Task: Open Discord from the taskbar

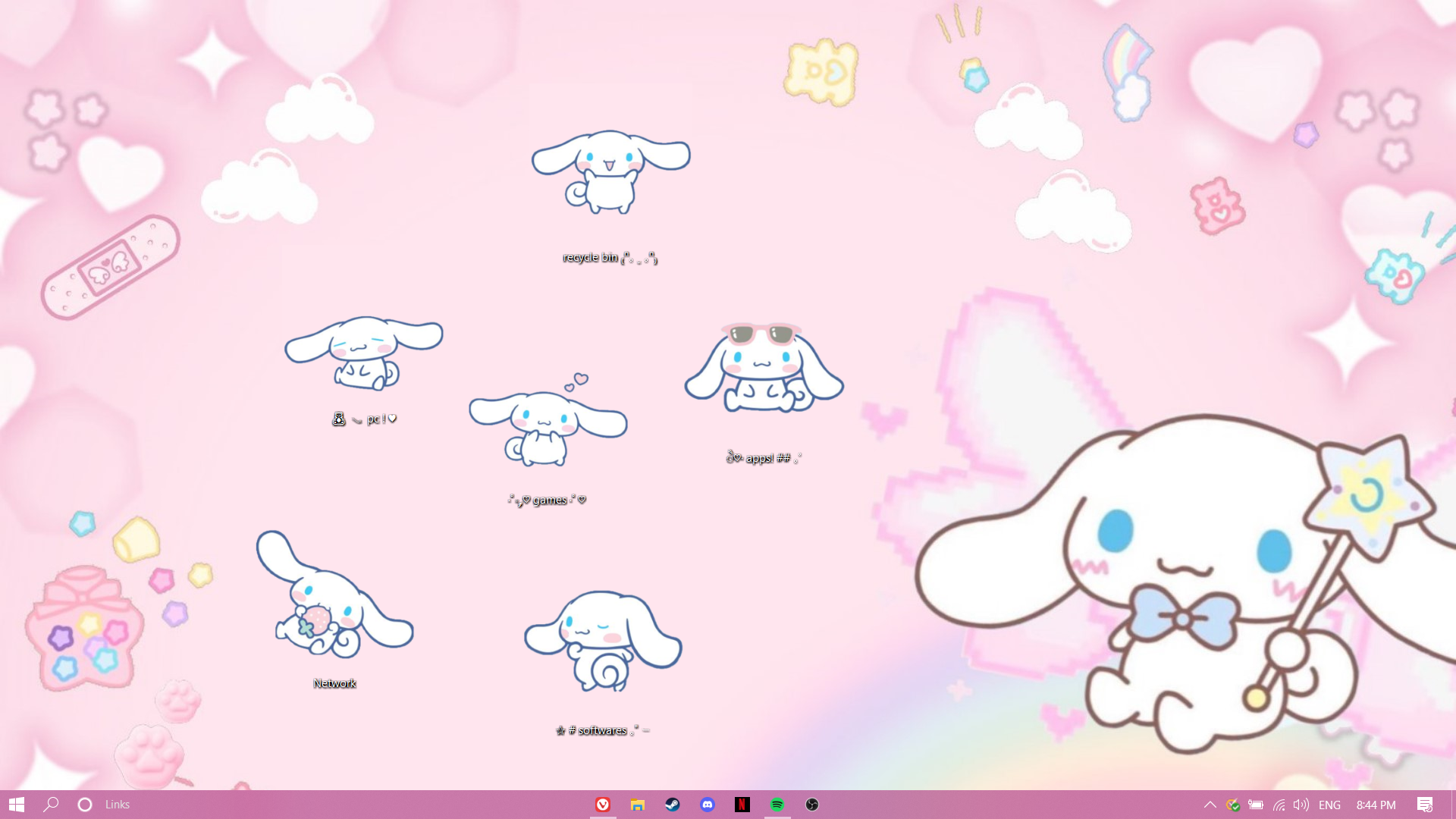Action: point(708,805)
